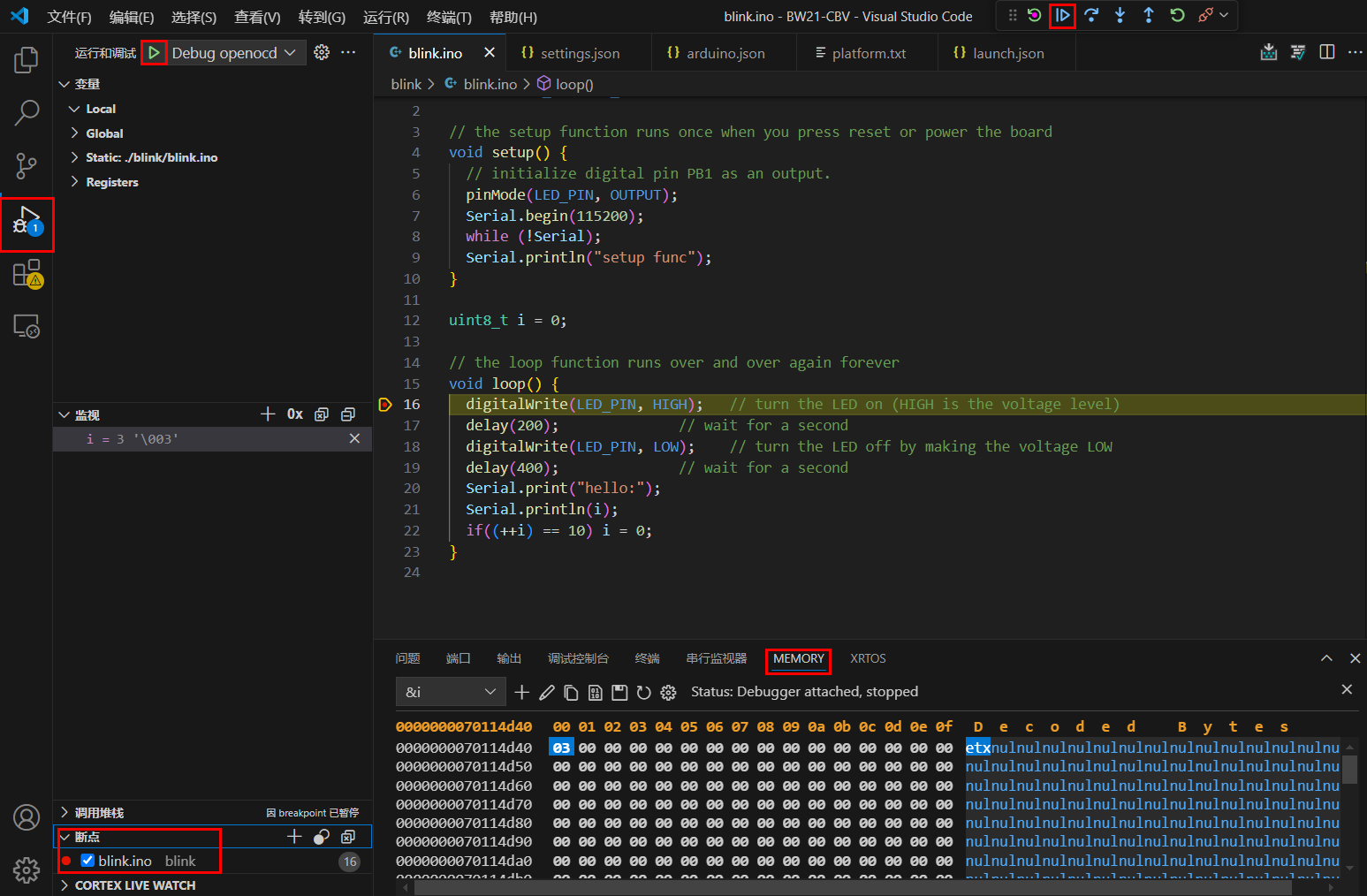Expand the CORTEX LIVE WATCH section
1367x896 pixels.
[64, 885]
